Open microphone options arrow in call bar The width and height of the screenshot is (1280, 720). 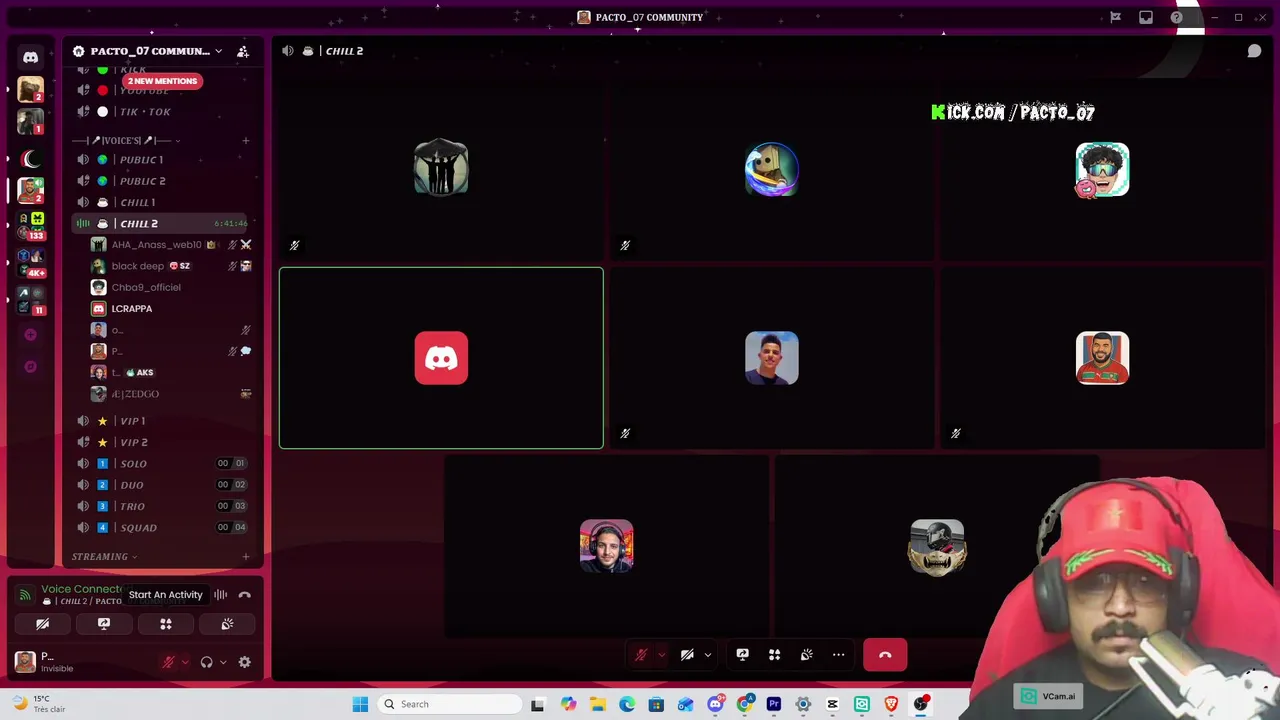pyautogui.click(x=661, y=655)
